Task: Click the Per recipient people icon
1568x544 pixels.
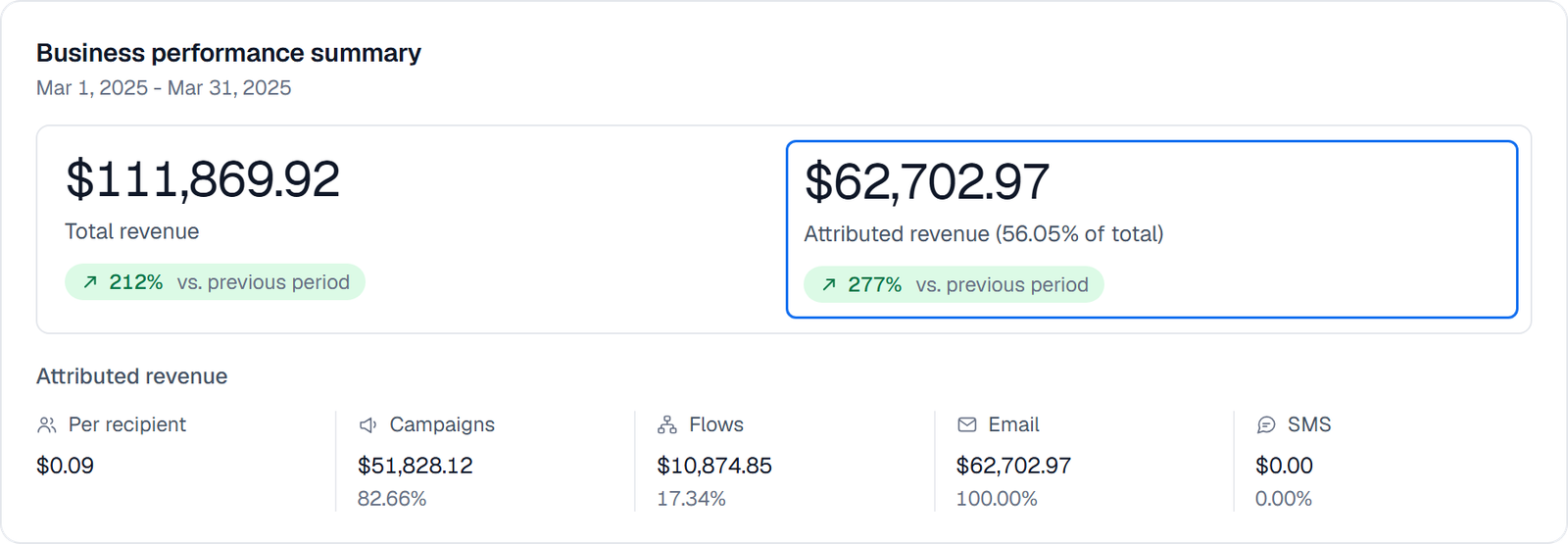Action: click(x=46, y=424)
